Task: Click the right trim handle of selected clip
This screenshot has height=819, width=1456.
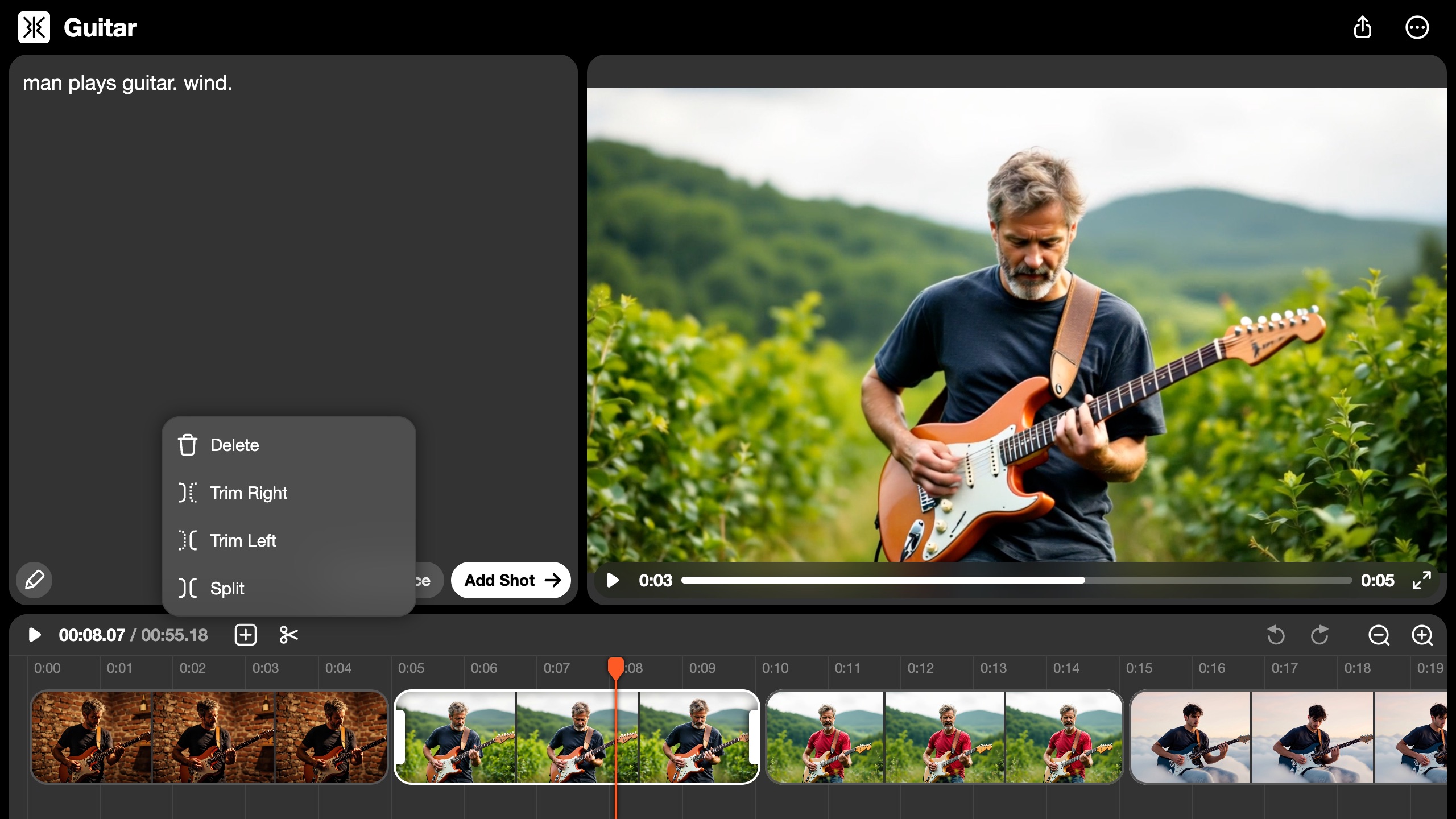Action: click(754, 737)
